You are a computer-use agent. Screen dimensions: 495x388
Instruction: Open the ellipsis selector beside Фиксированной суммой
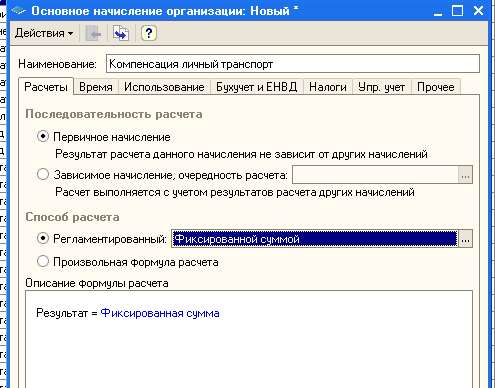pos(465,239)
